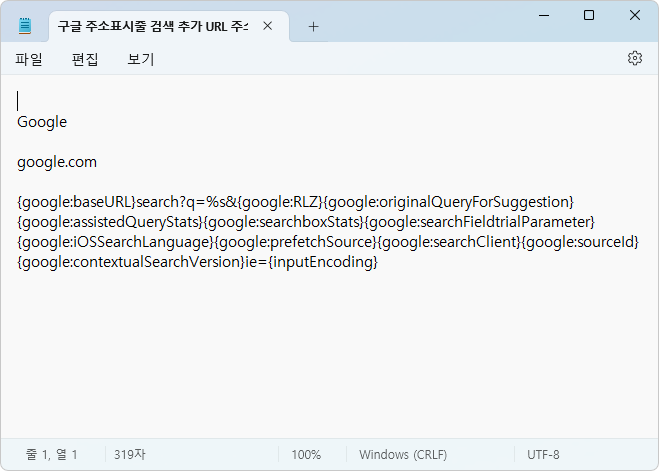
Task: Close the Notepad window
Action: click(635, 16)
